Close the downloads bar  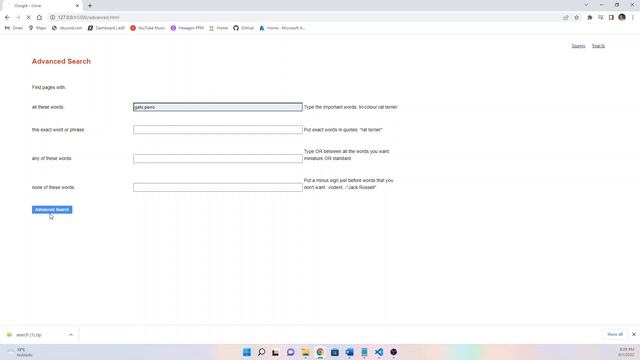click(634, 334)
